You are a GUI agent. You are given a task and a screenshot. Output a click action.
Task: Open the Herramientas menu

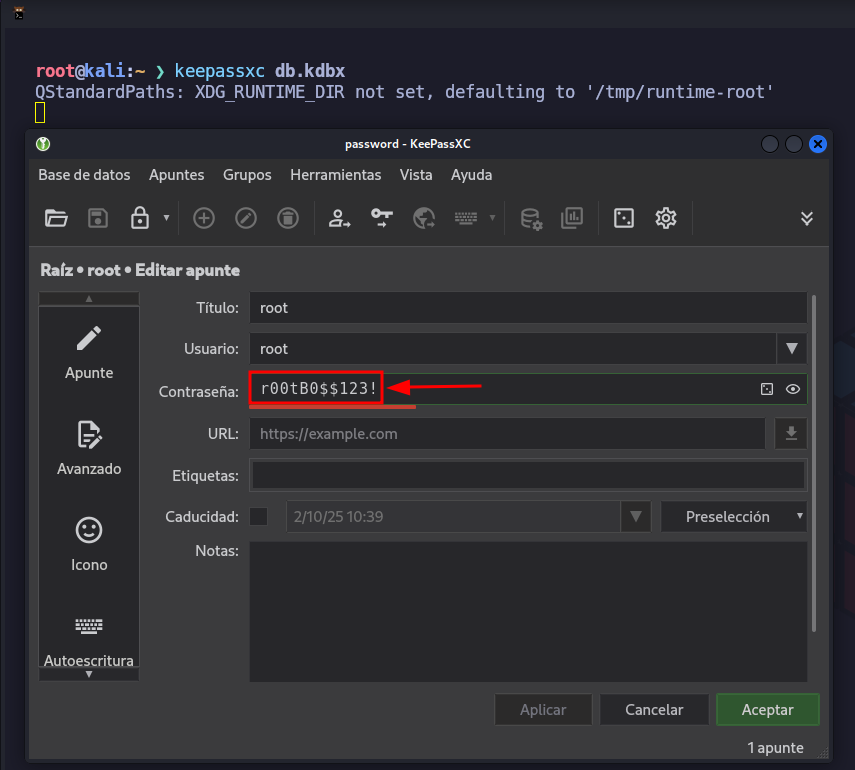tap(335, 175)
